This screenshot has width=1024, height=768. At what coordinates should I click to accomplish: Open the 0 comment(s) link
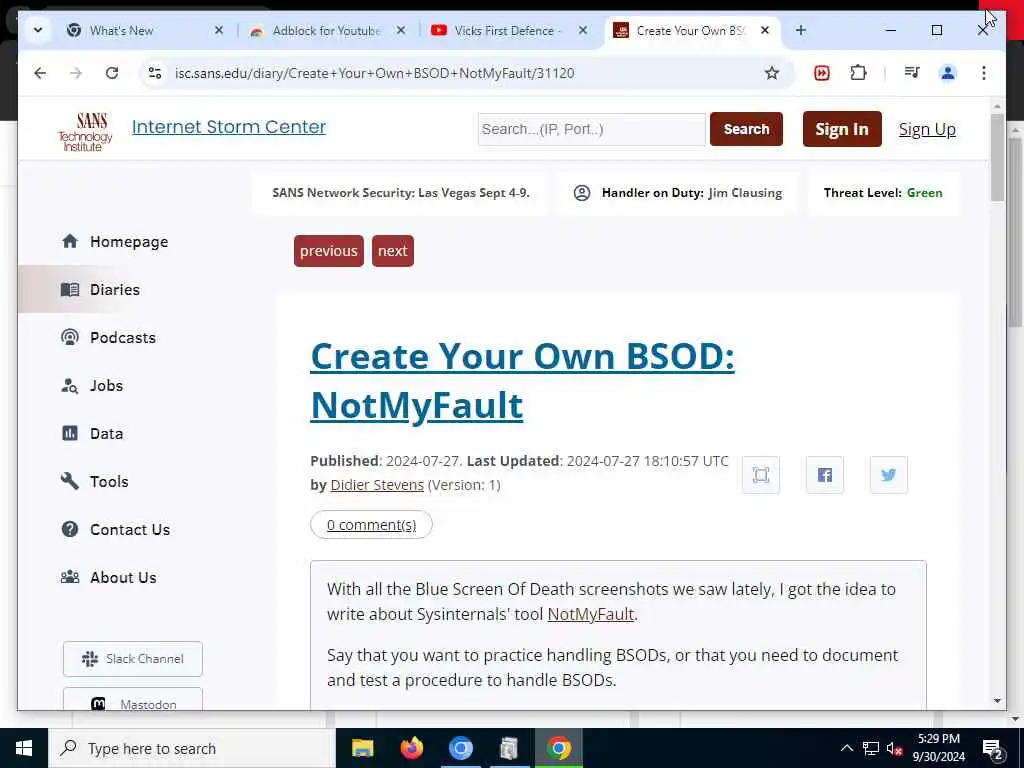[371, 524]
